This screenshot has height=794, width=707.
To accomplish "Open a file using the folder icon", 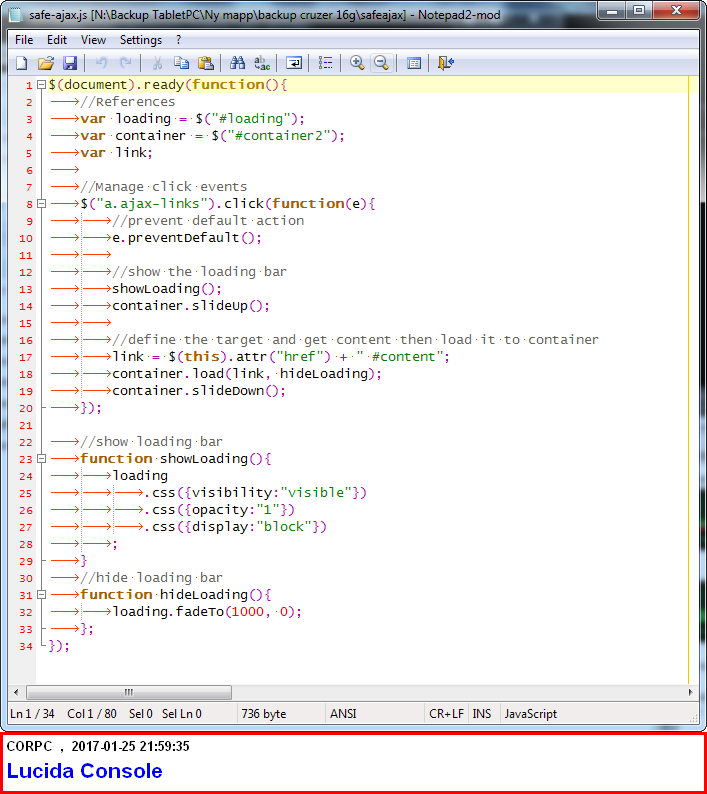I will click(45, 63).
